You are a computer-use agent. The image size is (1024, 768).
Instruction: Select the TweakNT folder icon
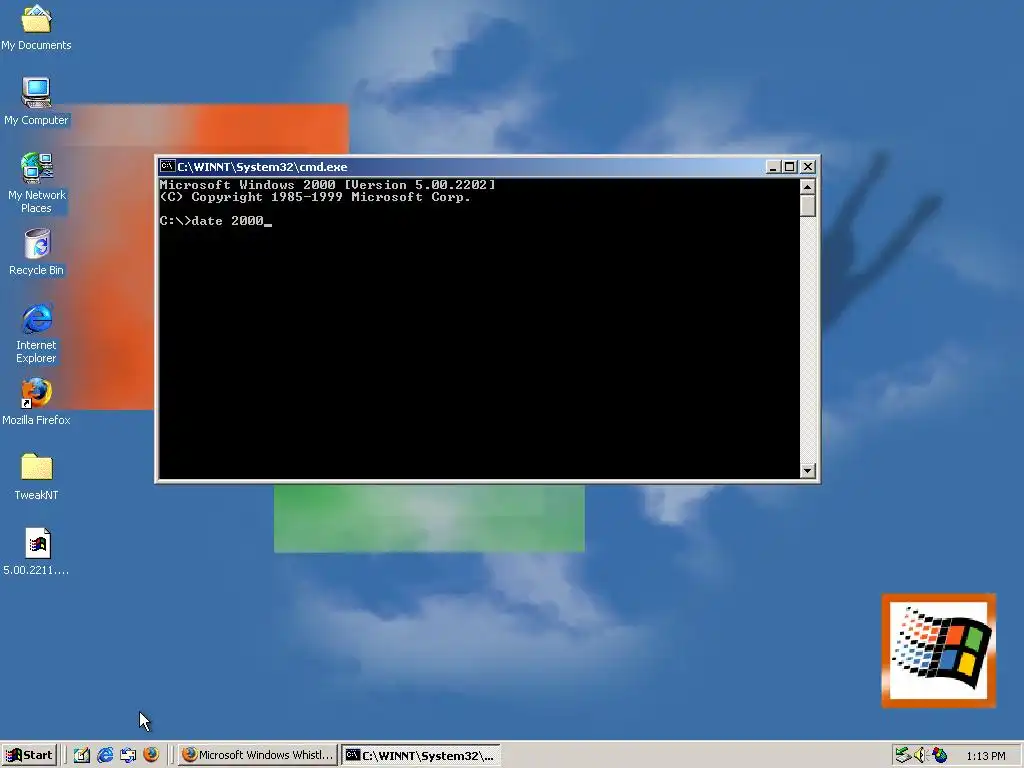coord(36,477)
